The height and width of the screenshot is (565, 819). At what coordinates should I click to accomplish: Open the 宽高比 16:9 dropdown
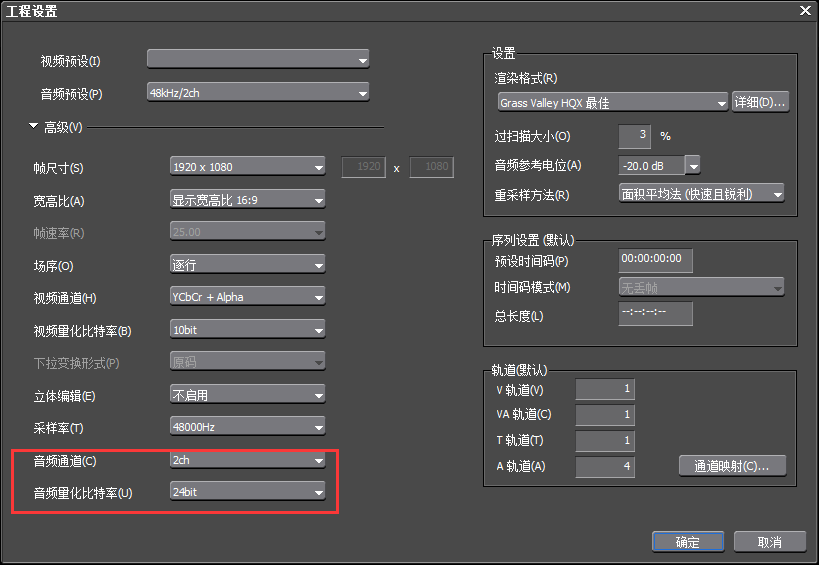tap(248, 200)
